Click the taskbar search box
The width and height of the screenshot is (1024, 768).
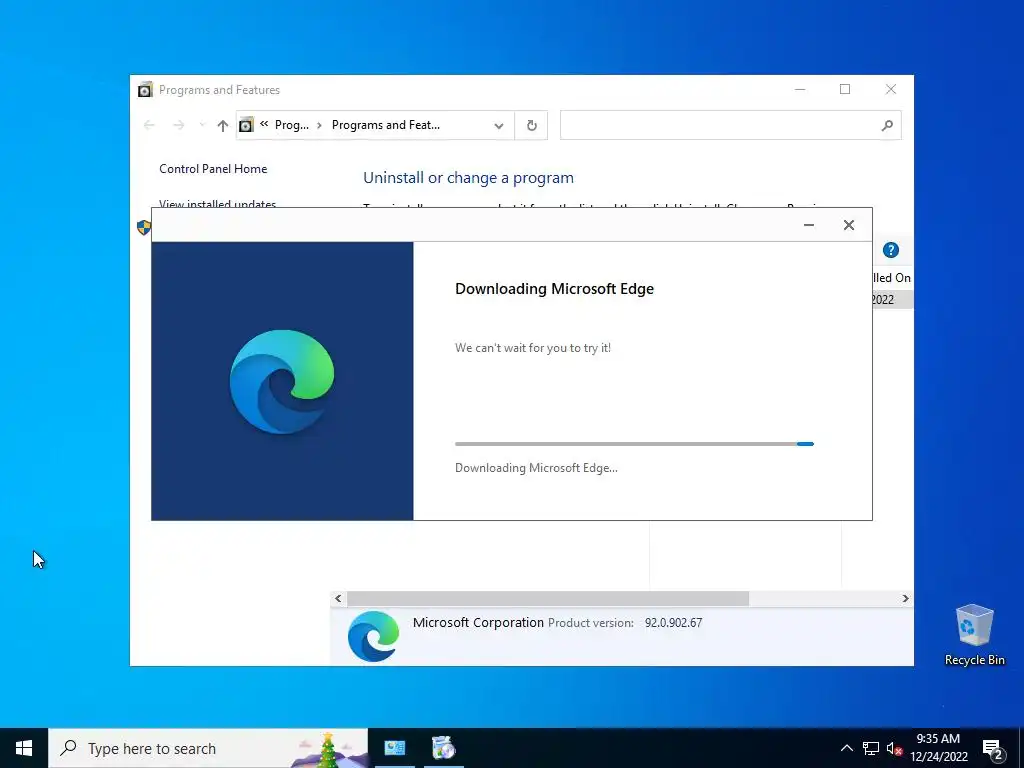click(208, 748)
